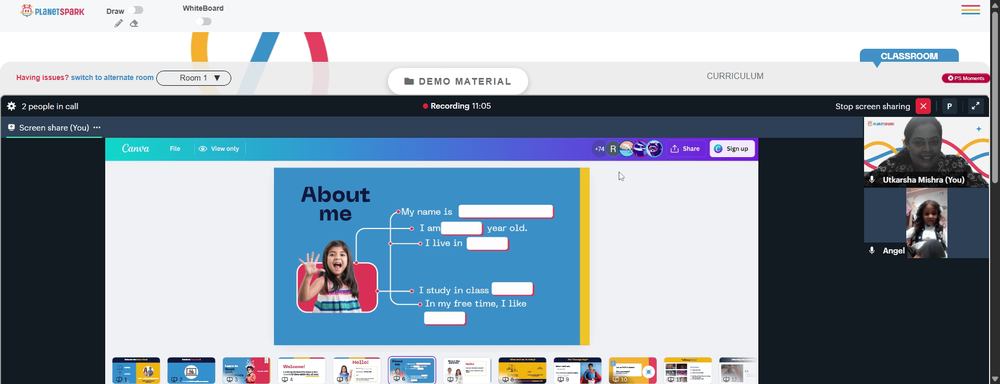
Task: Switch to the Curriculum tab
Action: point(735,76)
